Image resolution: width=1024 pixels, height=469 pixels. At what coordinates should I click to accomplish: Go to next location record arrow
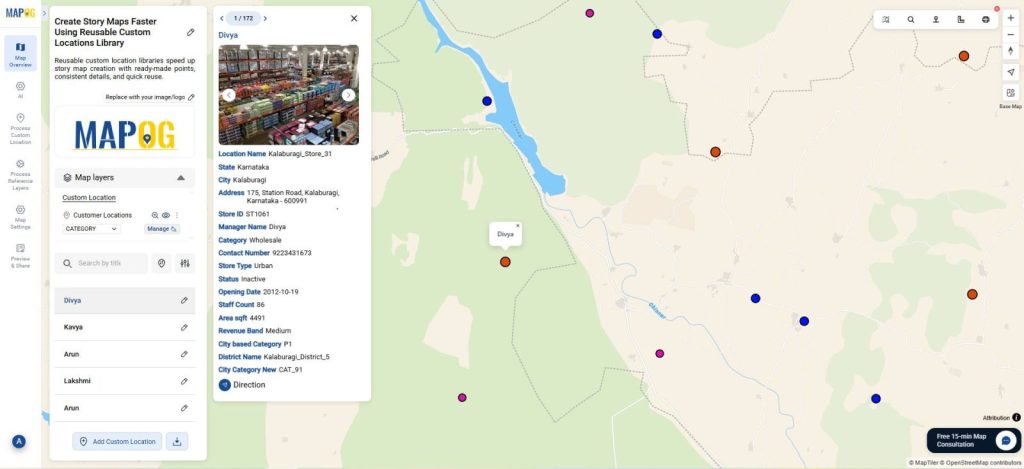265,18
